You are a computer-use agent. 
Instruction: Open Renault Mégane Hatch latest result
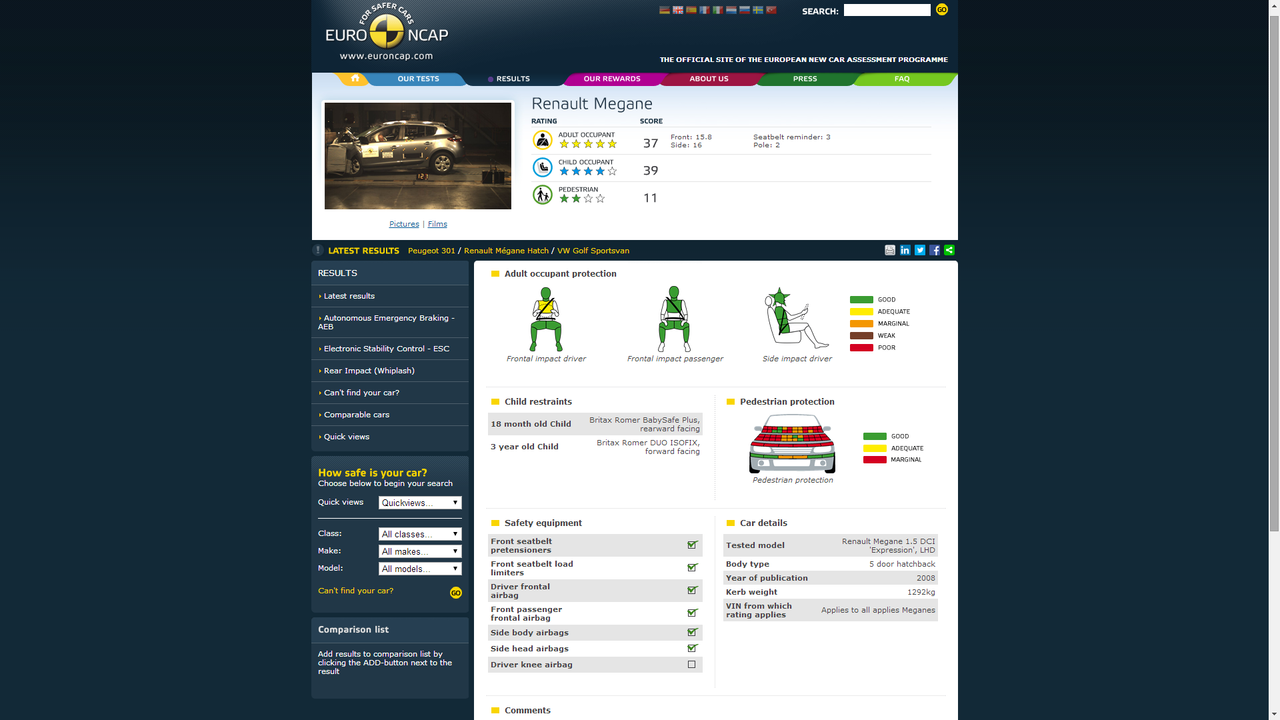pos(506,250)
